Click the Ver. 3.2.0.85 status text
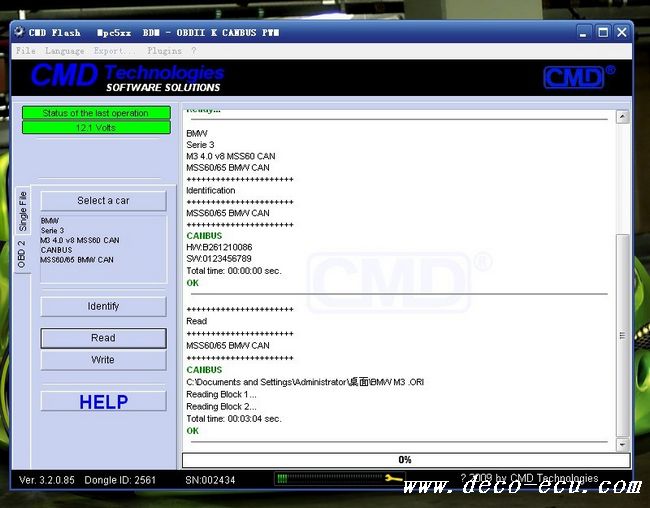The height and width of the screenshot is (508, 650). 47,480
